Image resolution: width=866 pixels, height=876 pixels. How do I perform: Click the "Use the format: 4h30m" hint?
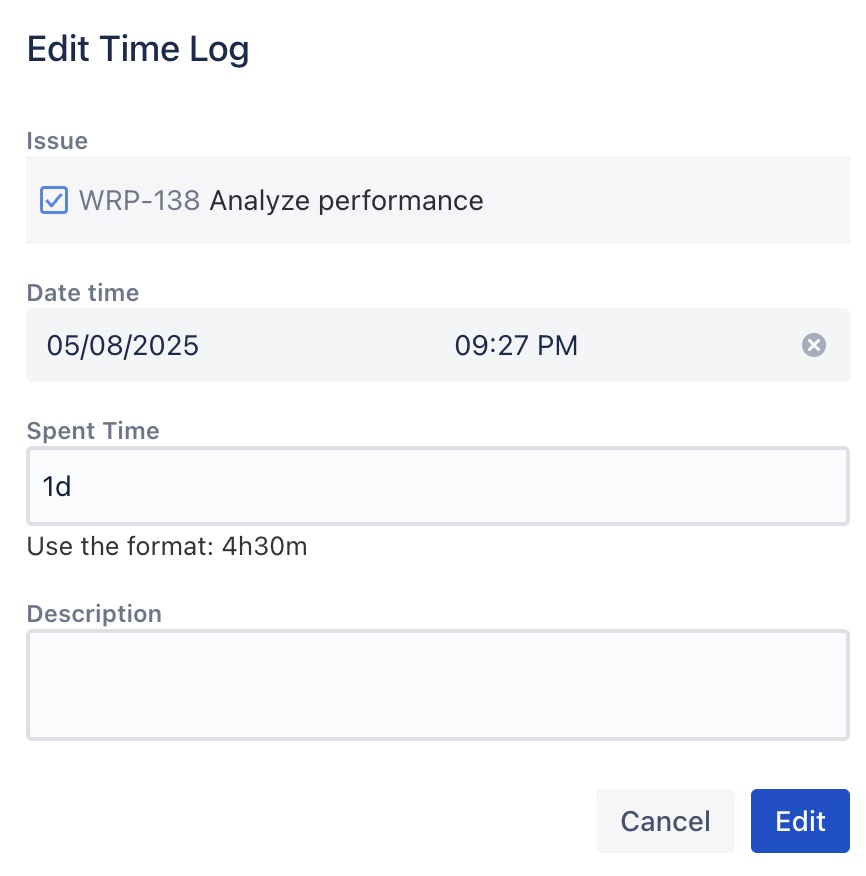[167, 547]
